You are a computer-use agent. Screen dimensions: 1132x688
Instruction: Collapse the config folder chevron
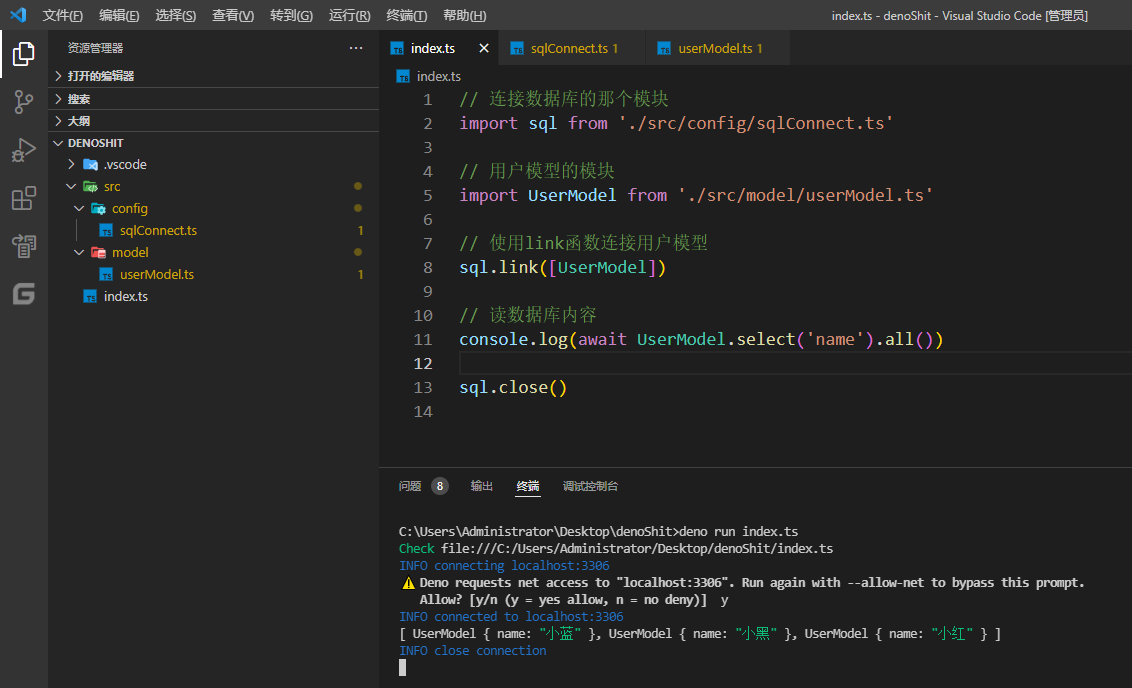tap(79, 209)
